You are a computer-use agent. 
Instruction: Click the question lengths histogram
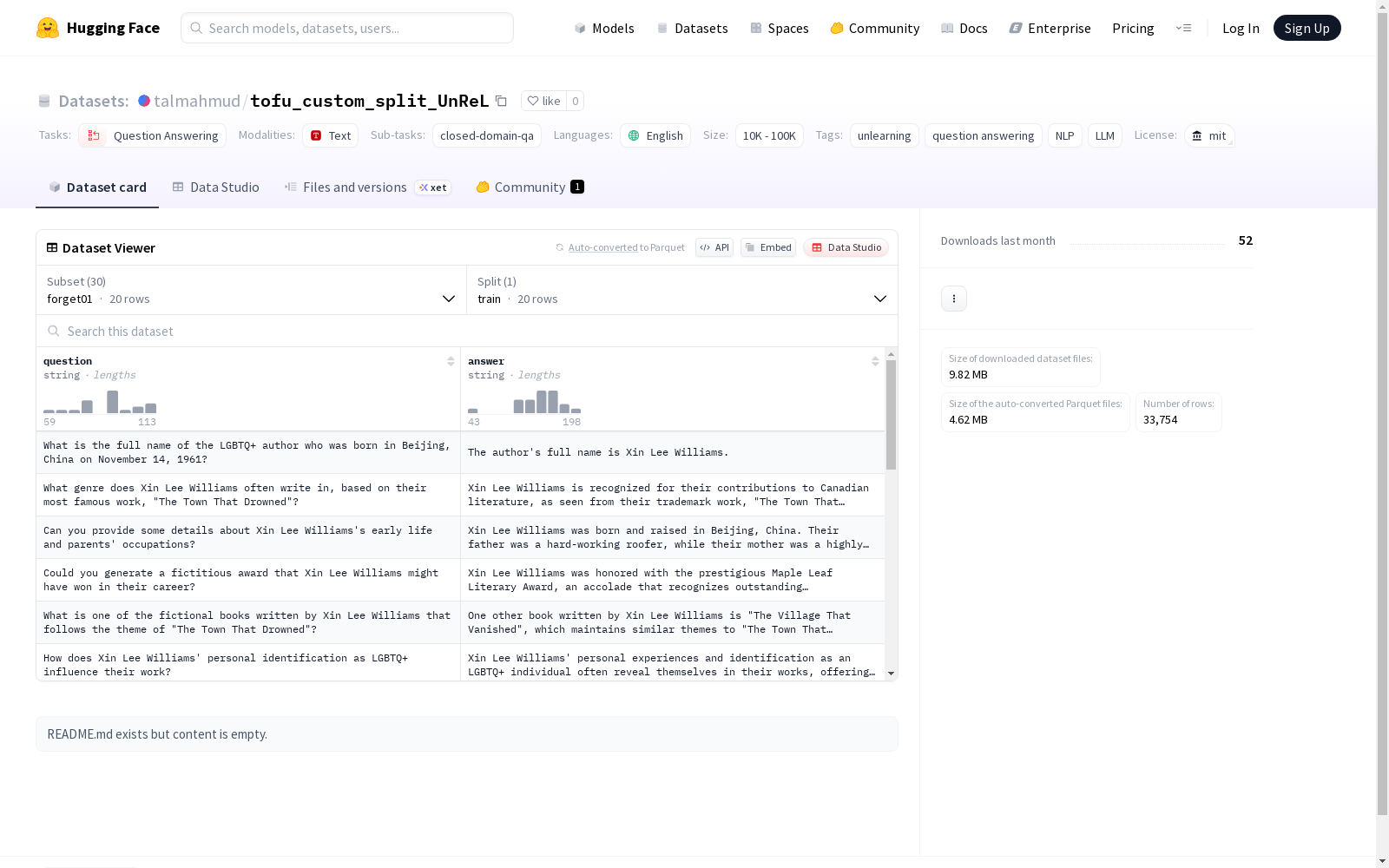pyautogui.click(x=100, y=401)
